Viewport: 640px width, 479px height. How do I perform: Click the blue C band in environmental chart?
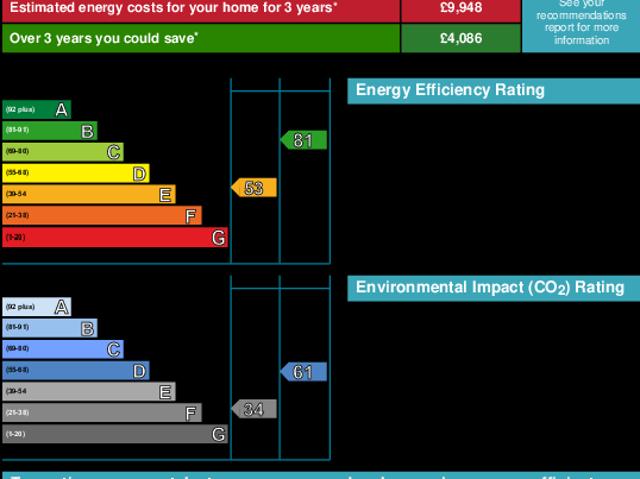tap(63, 349)
